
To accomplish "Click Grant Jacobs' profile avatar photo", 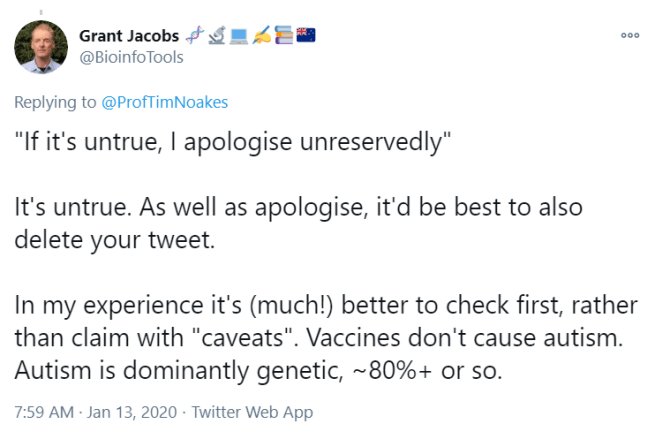I will pos(42,47).
